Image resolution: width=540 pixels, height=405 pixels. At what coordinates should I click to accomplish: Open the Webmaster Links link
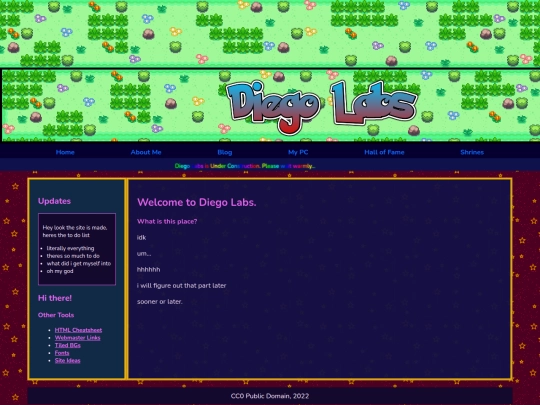click(x=77, y=338)
